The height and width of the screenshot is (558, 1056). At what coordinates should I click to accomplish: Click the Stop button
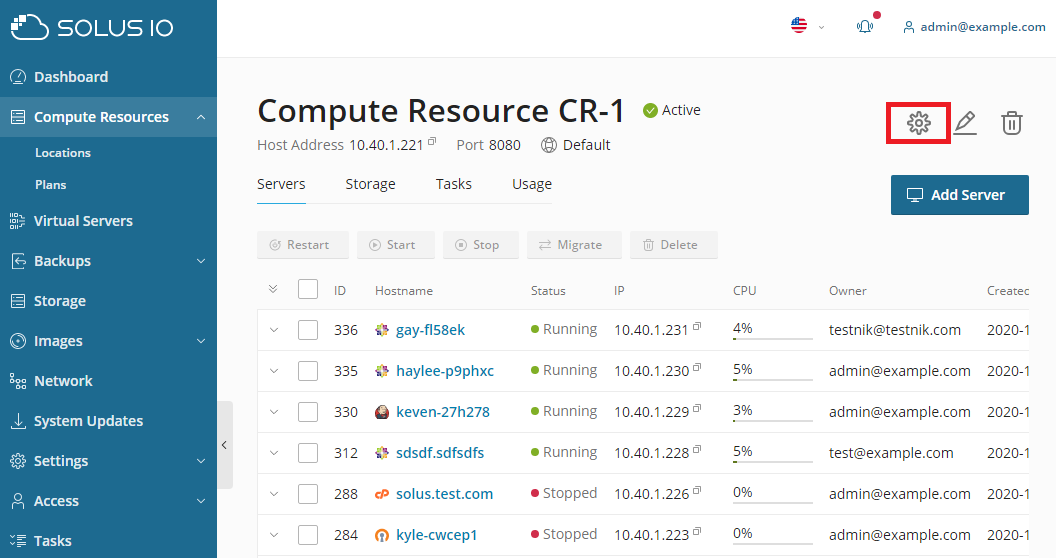pyautogui.click(x=481, y=245)
